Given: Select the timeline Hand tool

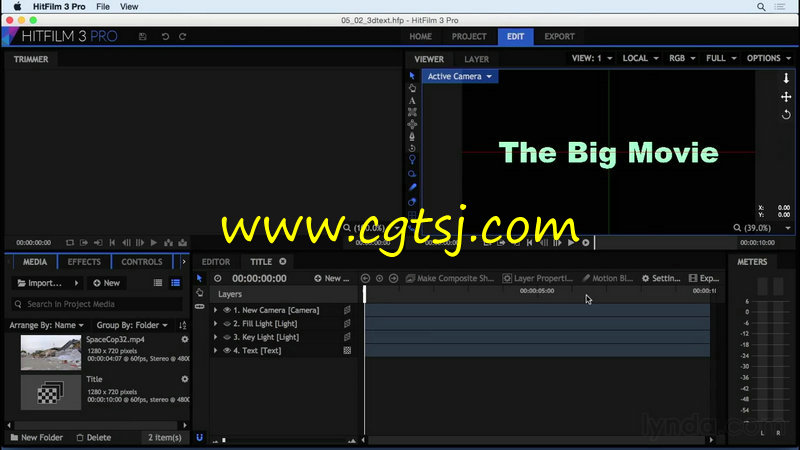Looking at the screenshot, I should [x=199, y=292].
